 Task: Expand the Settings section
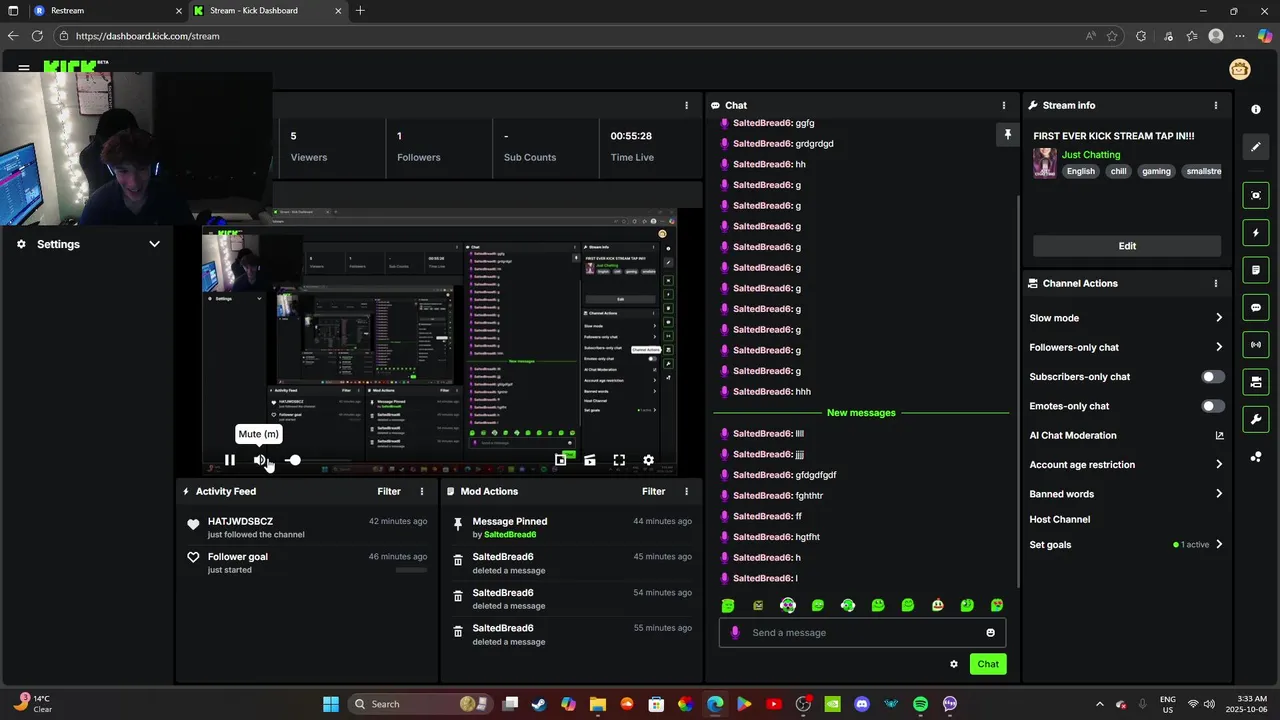(x=154, y=244)
